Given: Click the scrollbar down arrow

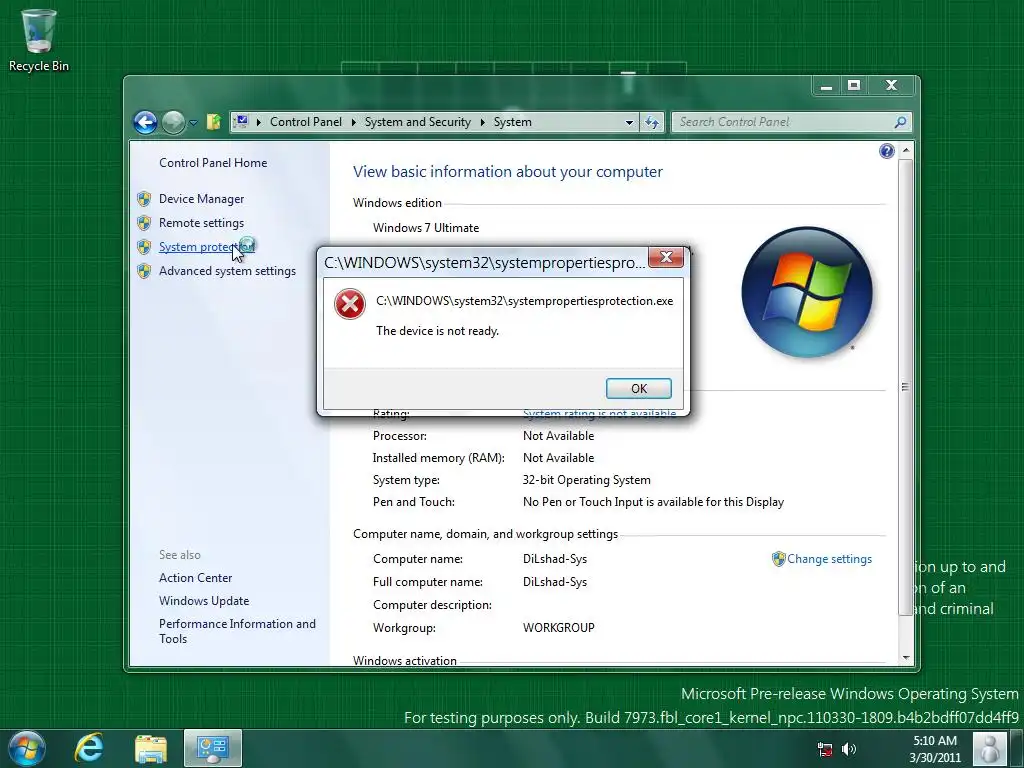Looking at the screenshot, I should (905, 658).
